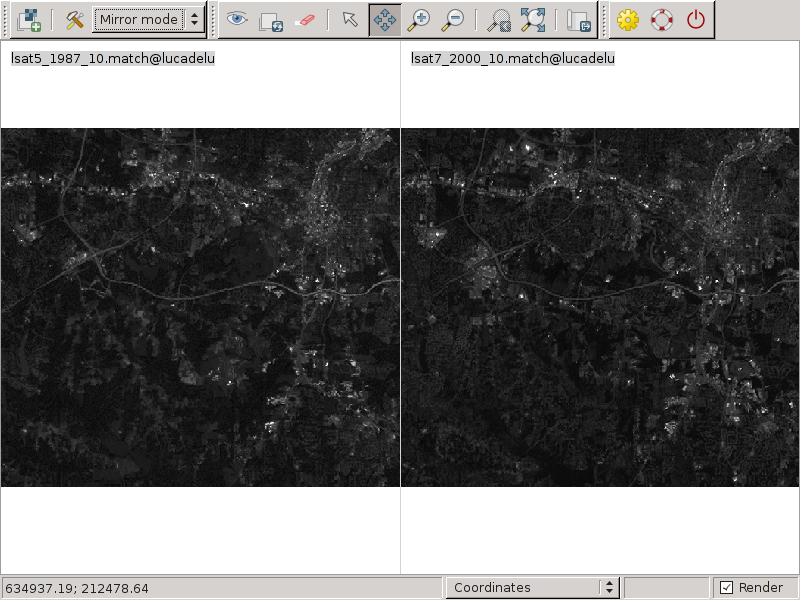Click the save display to file icon
The image size is (800, 600).
pyautogui.click(x=578, y=19)
